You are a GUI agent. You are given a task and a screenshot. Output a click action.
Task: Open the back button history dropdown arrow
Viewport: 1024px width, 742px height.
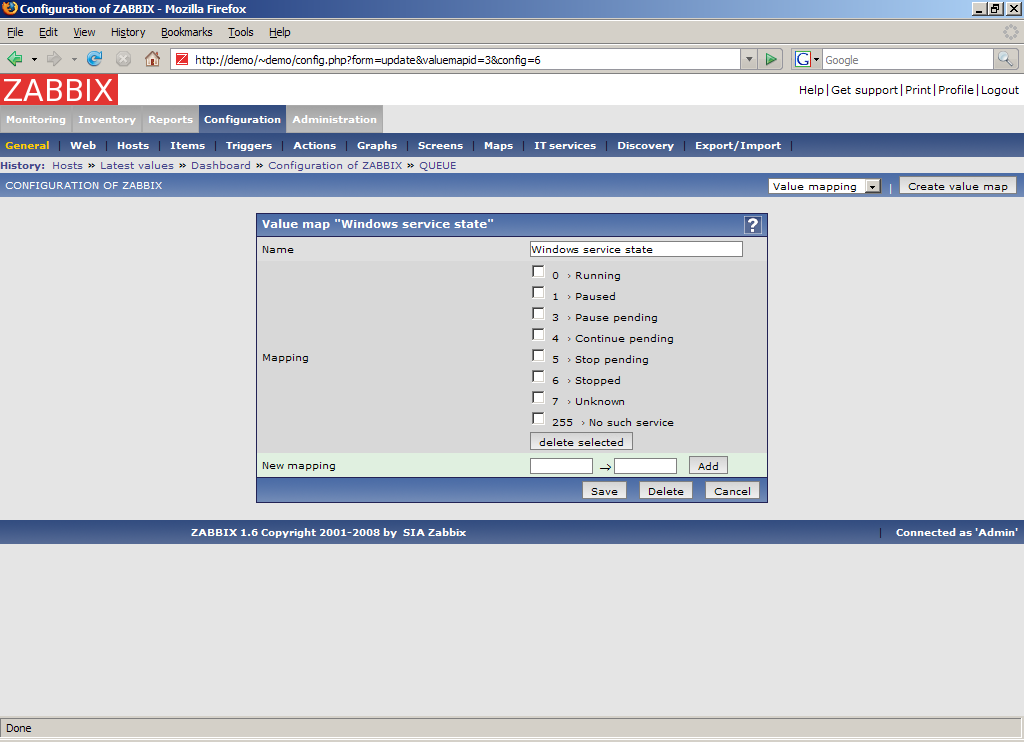[x=34, y=59]
